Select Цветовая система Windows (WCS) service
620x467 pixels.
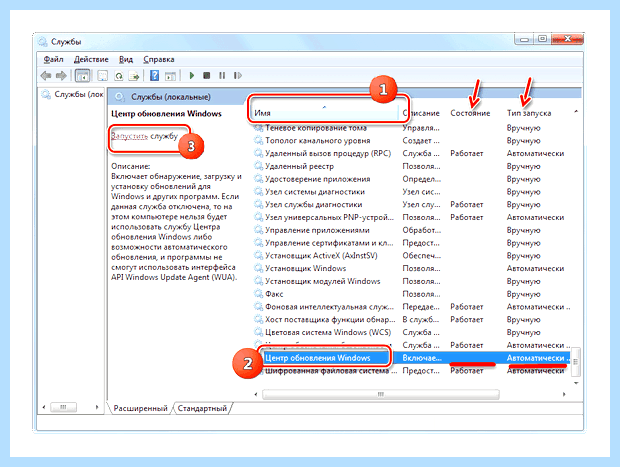pyautogui.click(x=328, y=332)
